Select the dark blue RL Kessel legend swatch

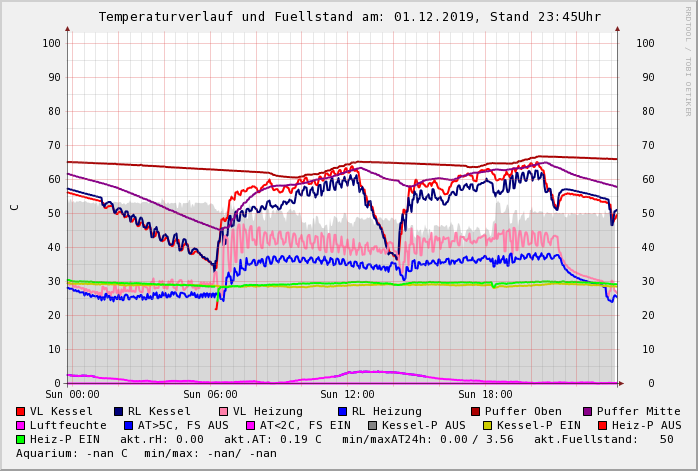(119, 411)
